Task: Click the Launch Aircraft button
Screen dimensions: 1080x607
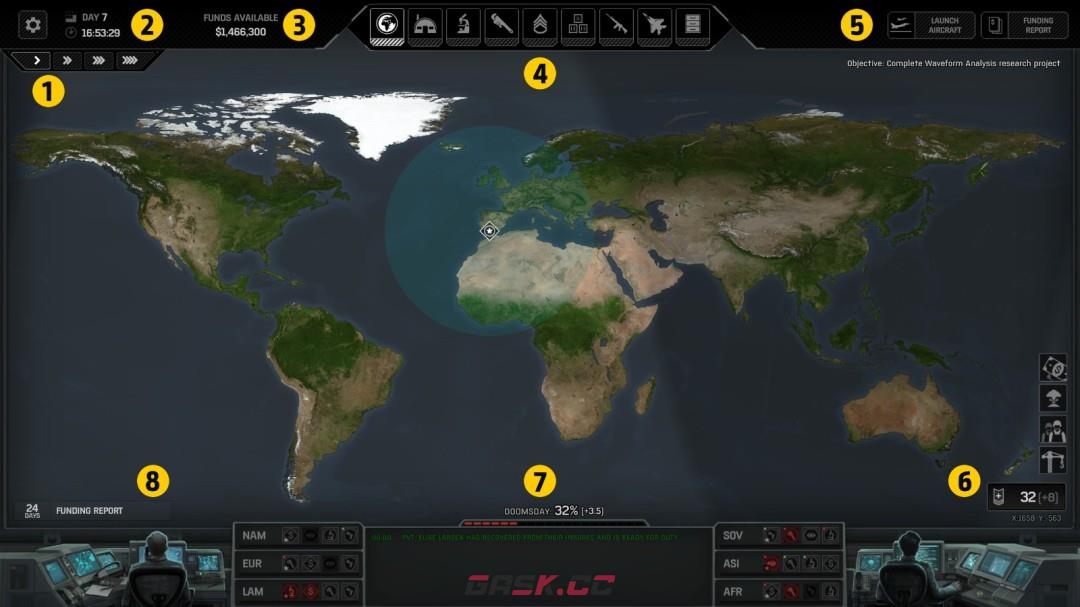Action: tap(931, 25)
